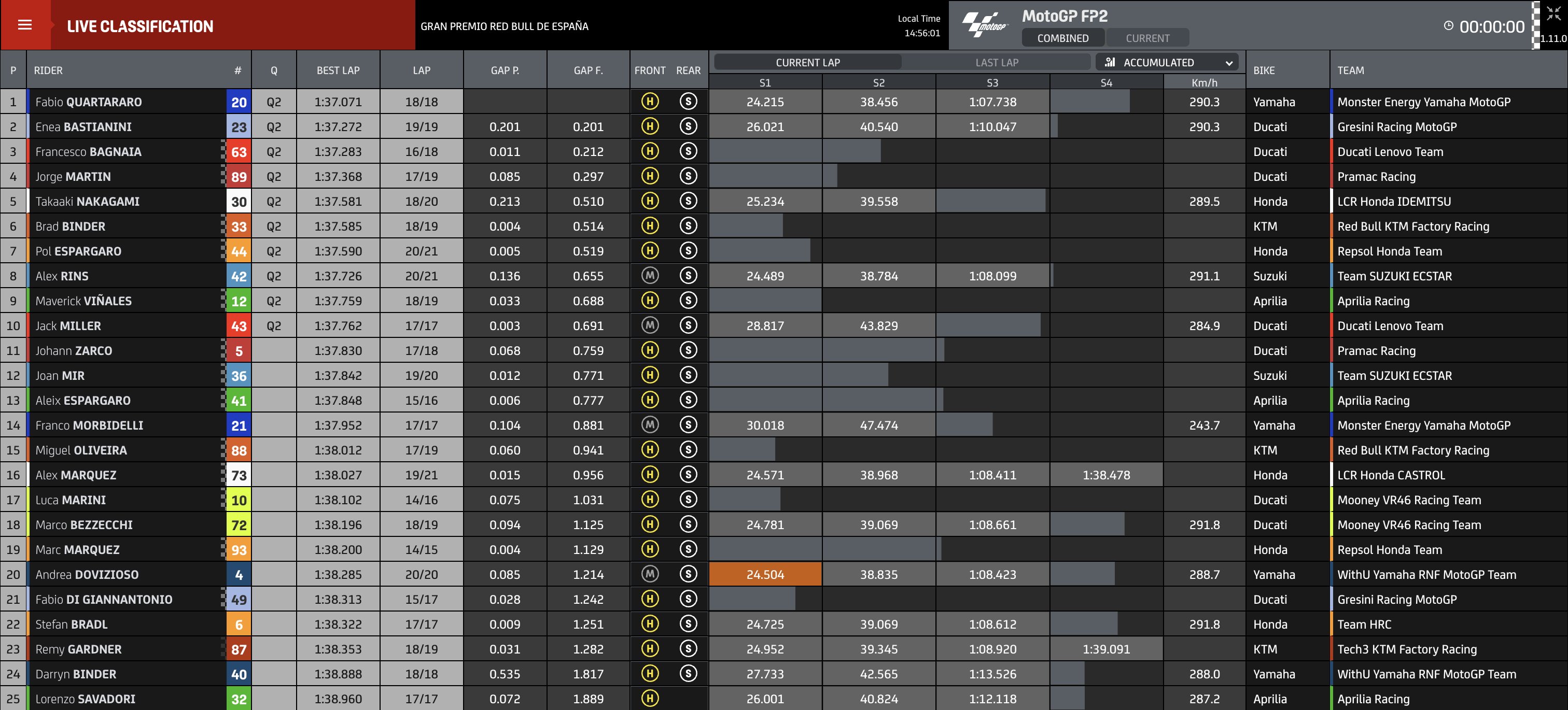Show LAST LAP sector times

(997, 62)
